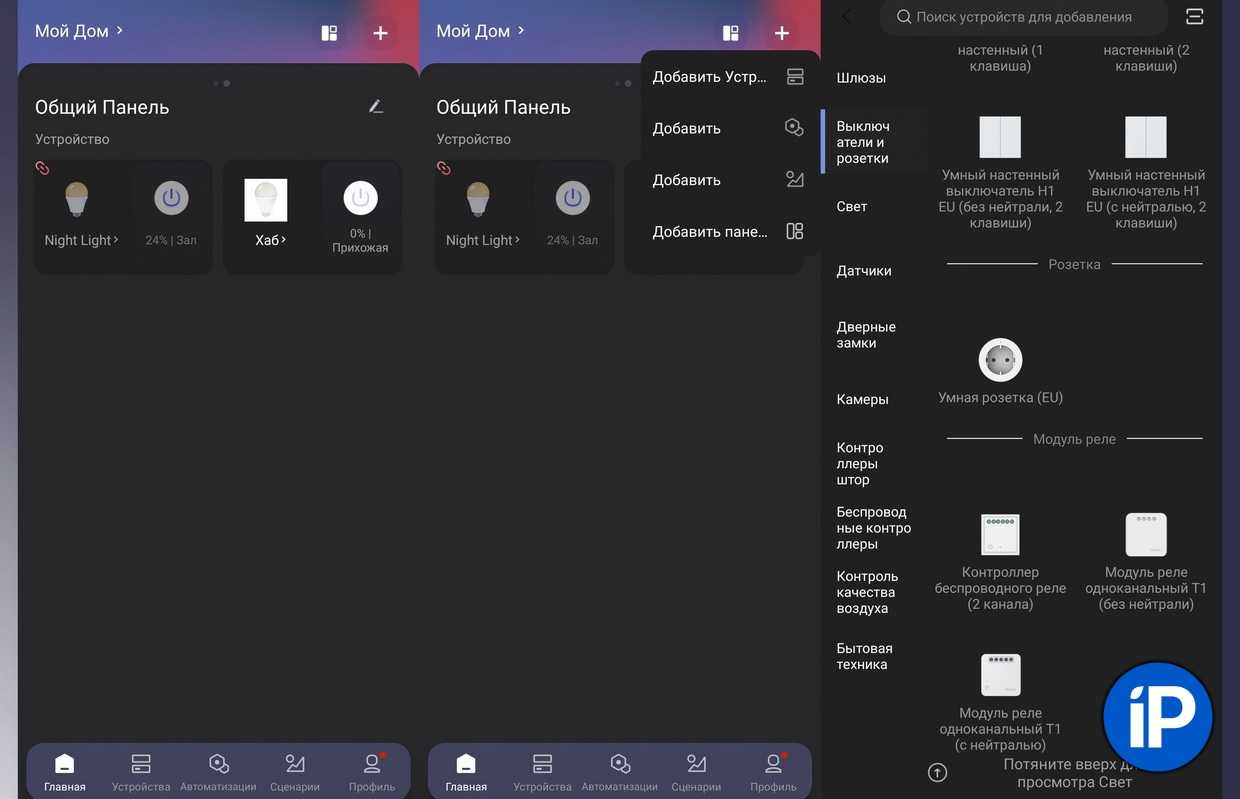The width and height of the screenshot is (1240, 799).
Task: Select Умная розетка (EU) device icon
Action: tap(1000, 360)
